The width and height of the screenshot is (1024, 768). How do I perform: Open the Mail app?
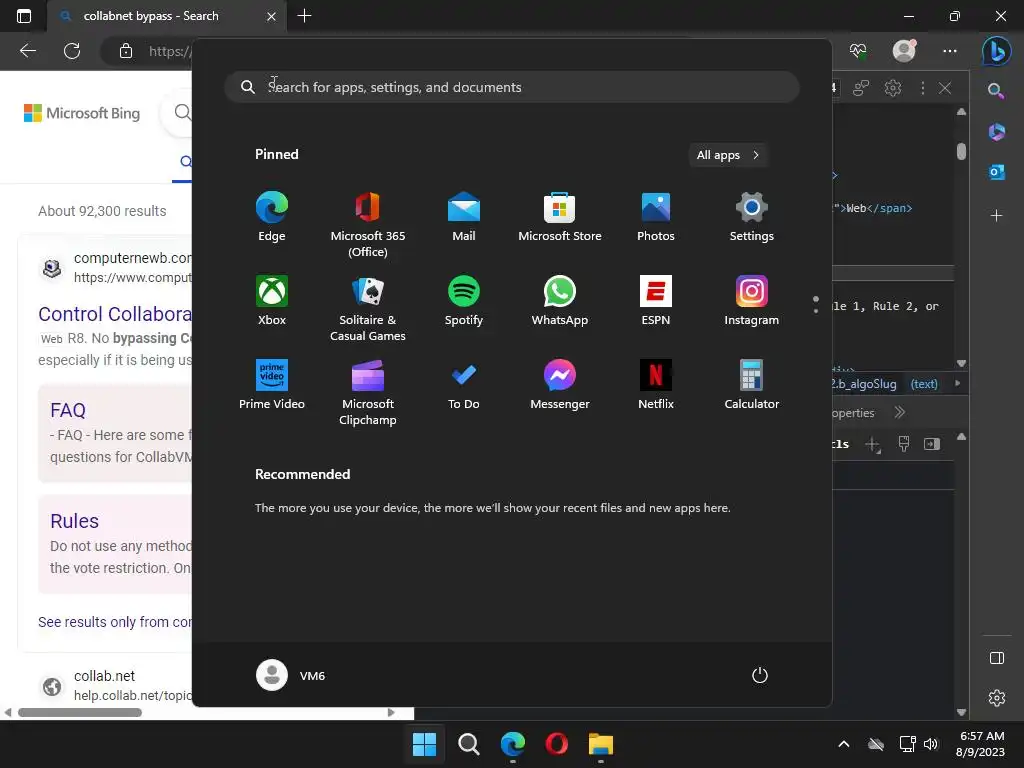pyautogui.click(x=464, y=217)
